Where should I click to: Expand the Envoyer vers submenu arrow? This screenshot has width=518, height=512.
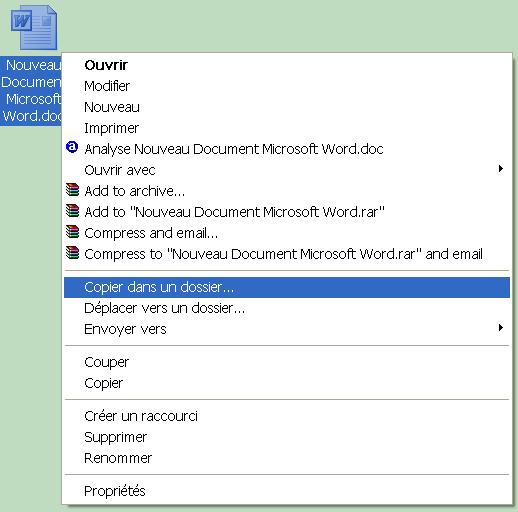[501, 328]
